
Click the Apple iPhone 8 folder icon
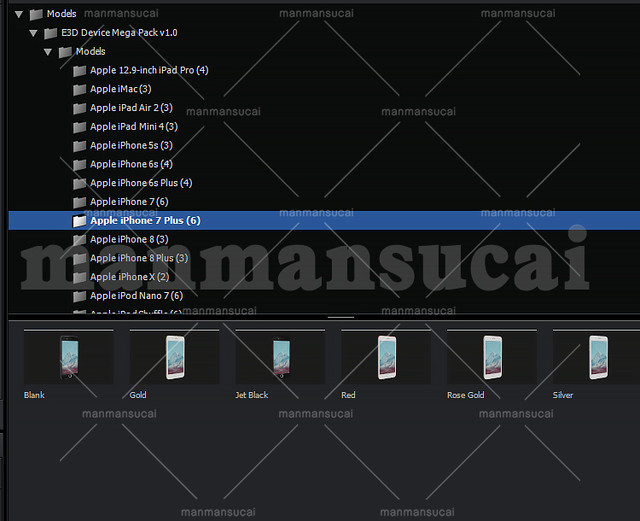coord(79,240)
